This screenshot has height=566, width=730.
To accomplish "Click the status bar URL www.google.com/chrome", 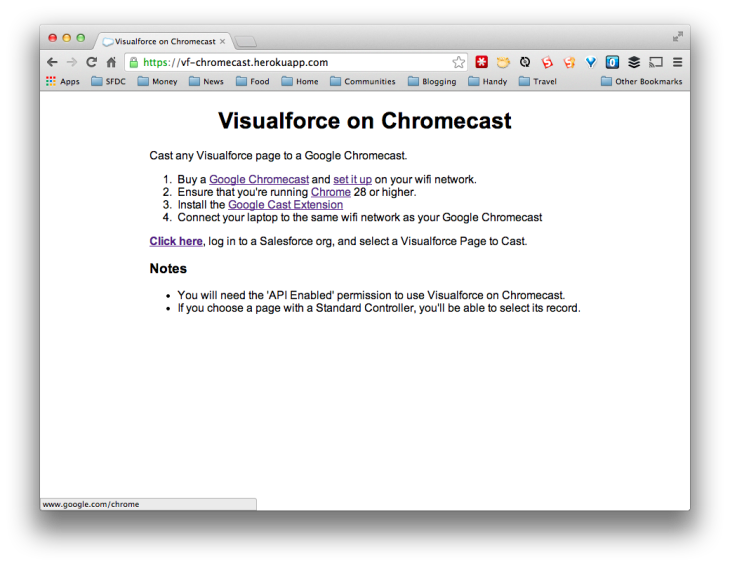I will point(91,504).
